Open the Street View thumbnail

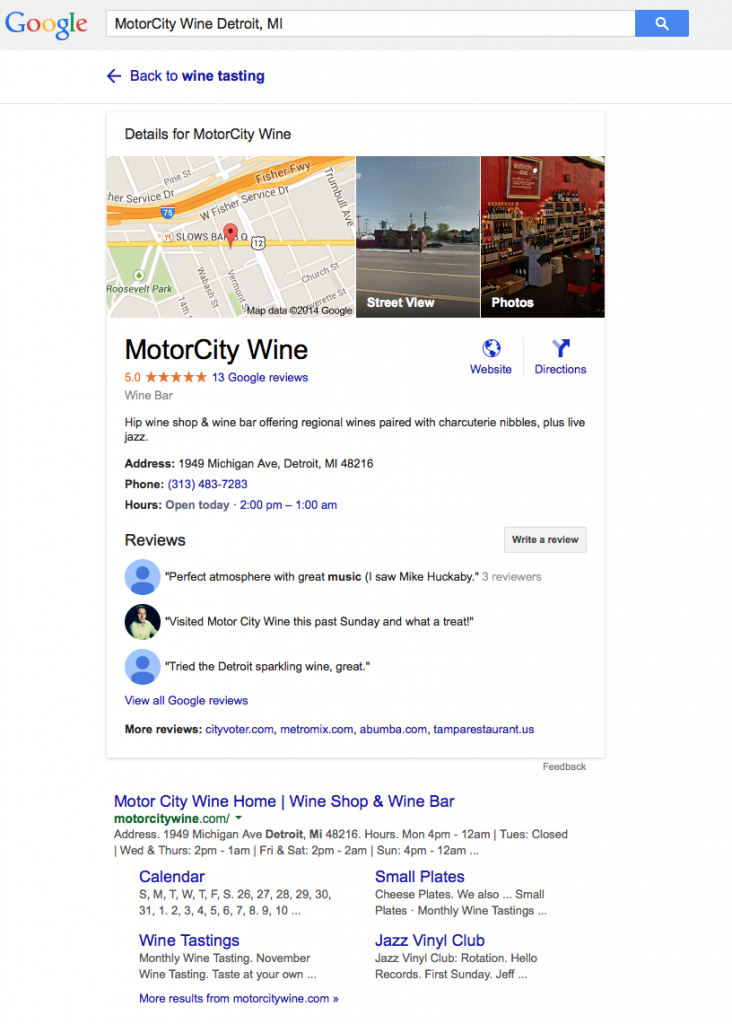click(418, 237)
